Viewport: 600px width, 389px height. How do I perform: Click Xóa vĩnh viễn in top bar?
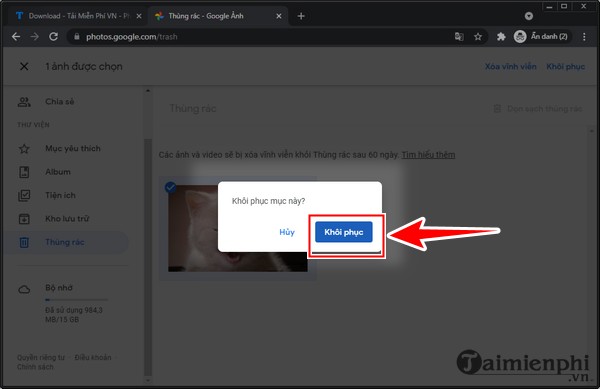tap(510, 67)
